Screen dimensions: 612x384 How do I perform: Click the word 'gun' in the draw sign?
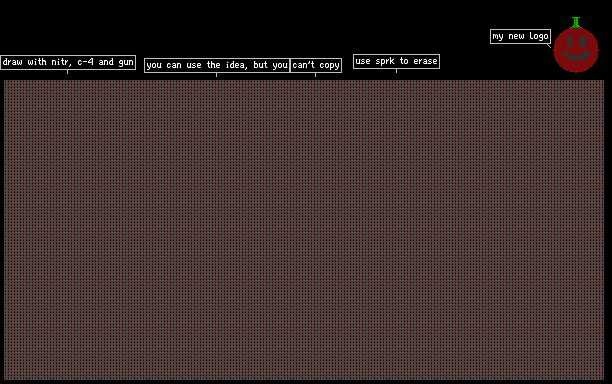coord(126,62)
